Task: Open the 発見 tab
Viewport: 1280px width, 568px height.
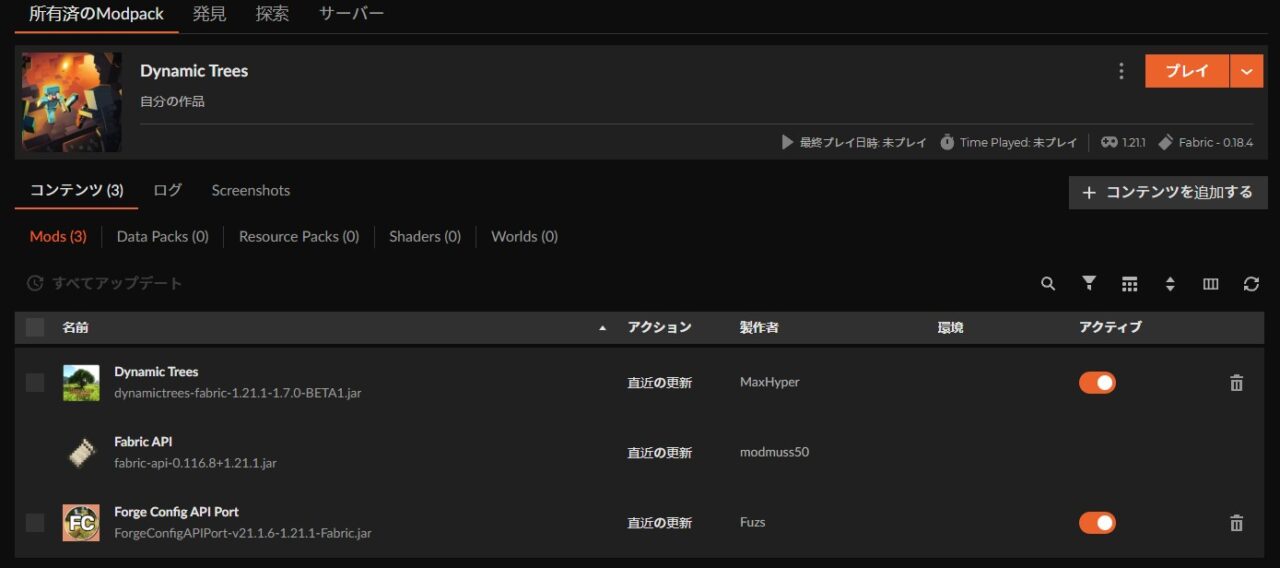Action: 210,14
